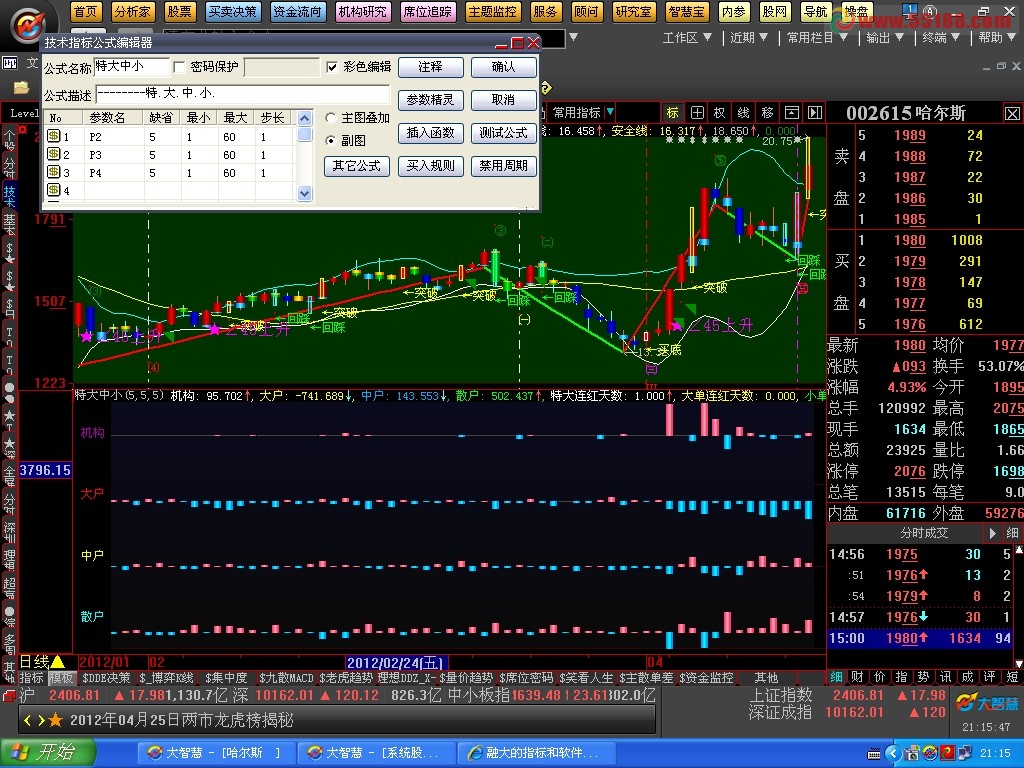Click the 测试公式 button
Image resolution: width=1024 pixels, height=768 pixels.
[504, 133]
